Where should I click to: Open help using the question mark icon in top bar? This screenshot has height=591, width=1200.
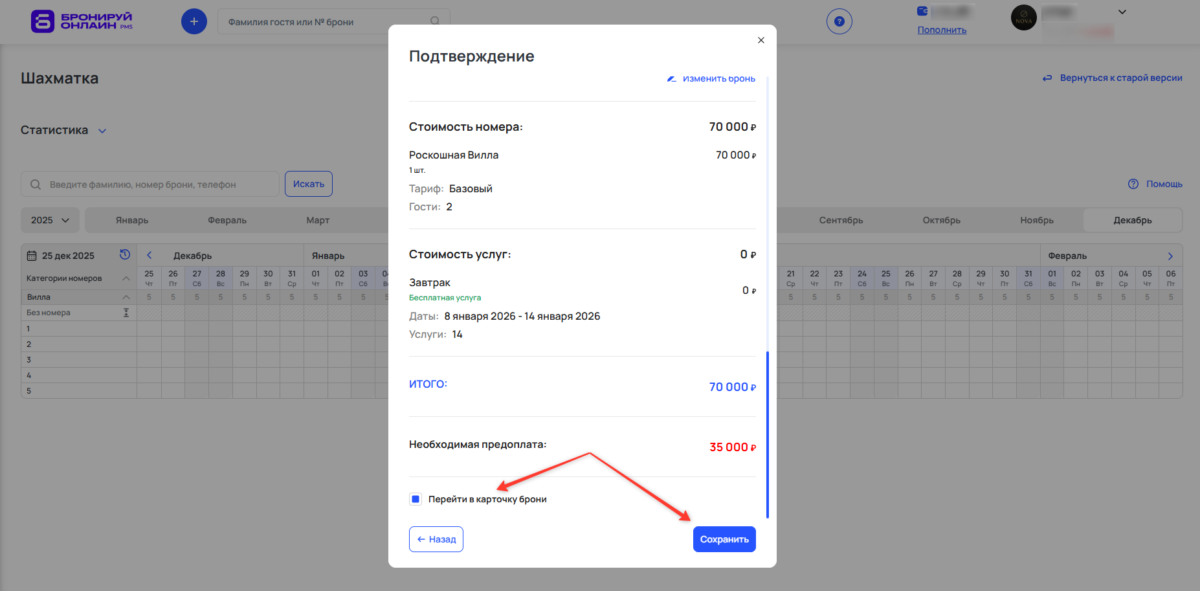[x=839, y=22]
